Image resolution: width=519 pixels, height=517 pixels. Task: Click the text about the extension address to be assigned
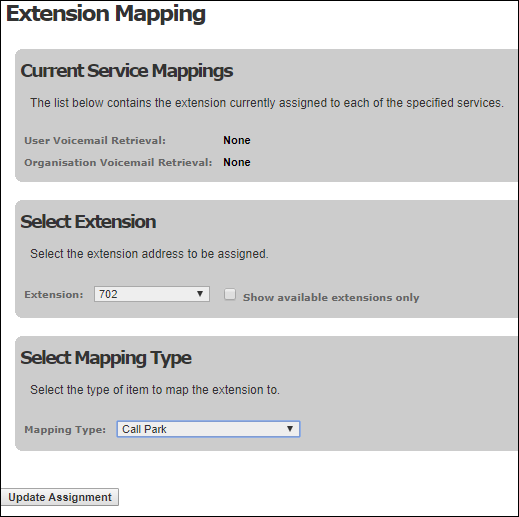point(149,254)
